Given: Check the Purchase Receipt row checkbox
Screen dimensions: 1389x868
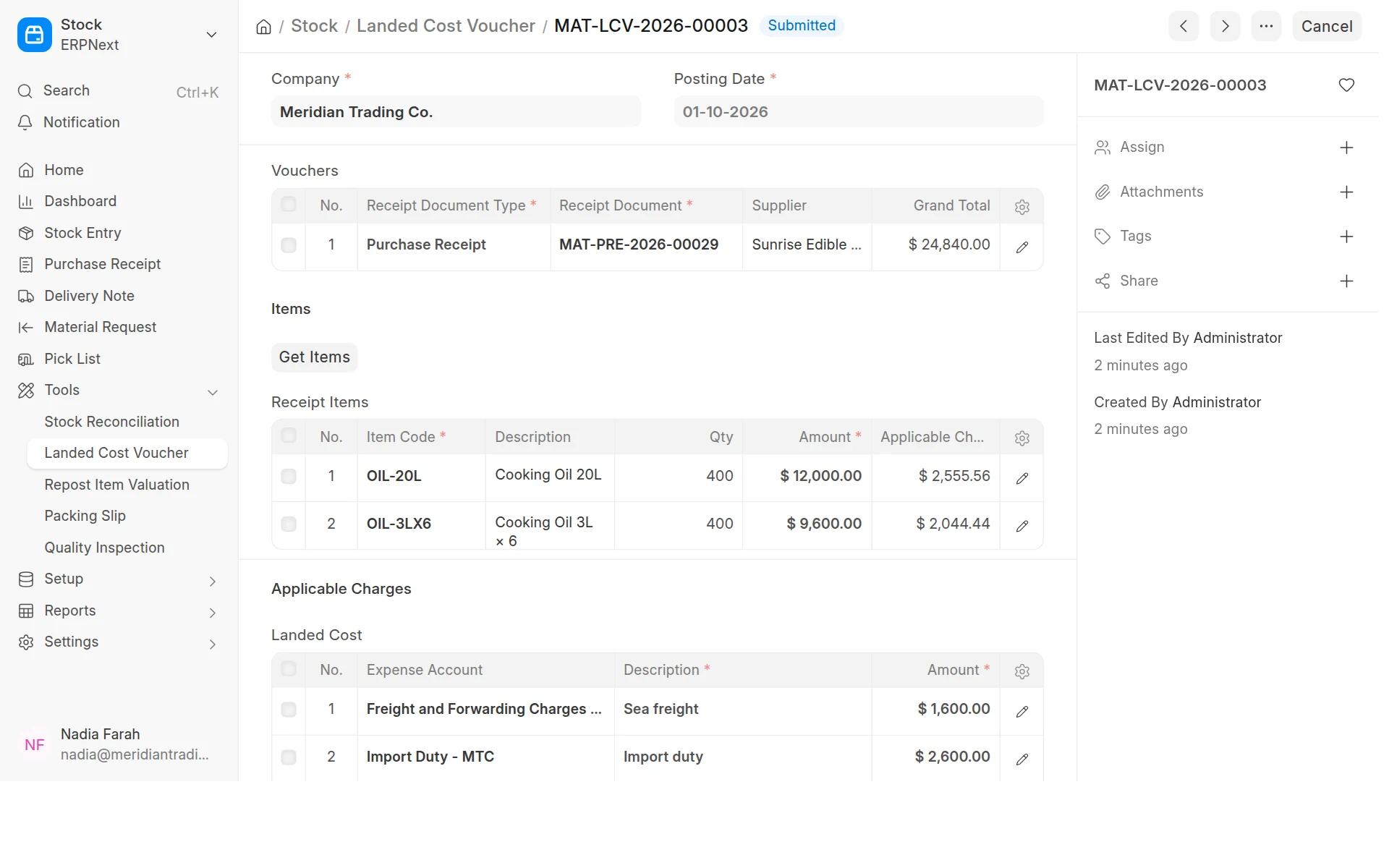Looking at the screenshot, I should click(x=289, y=245).
